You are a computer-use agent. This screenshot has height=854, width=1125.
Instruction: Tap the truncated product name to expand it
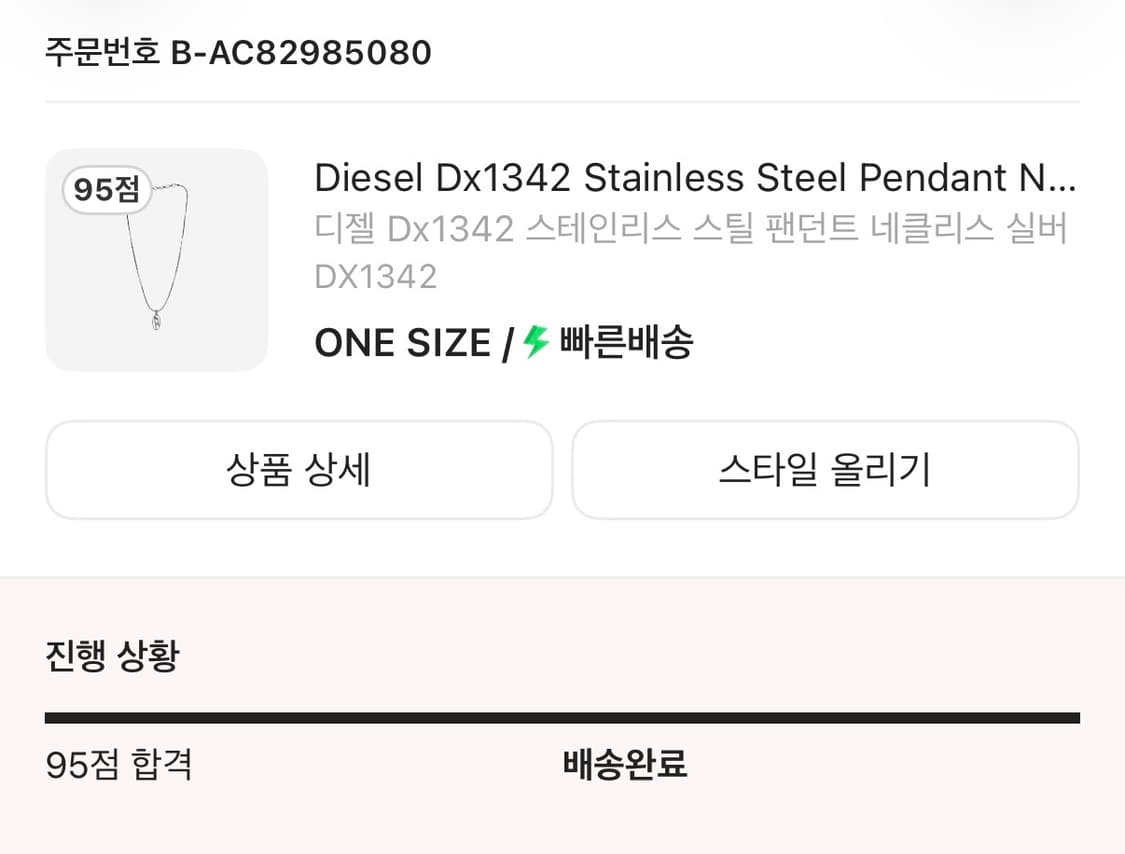pos(690,177)
